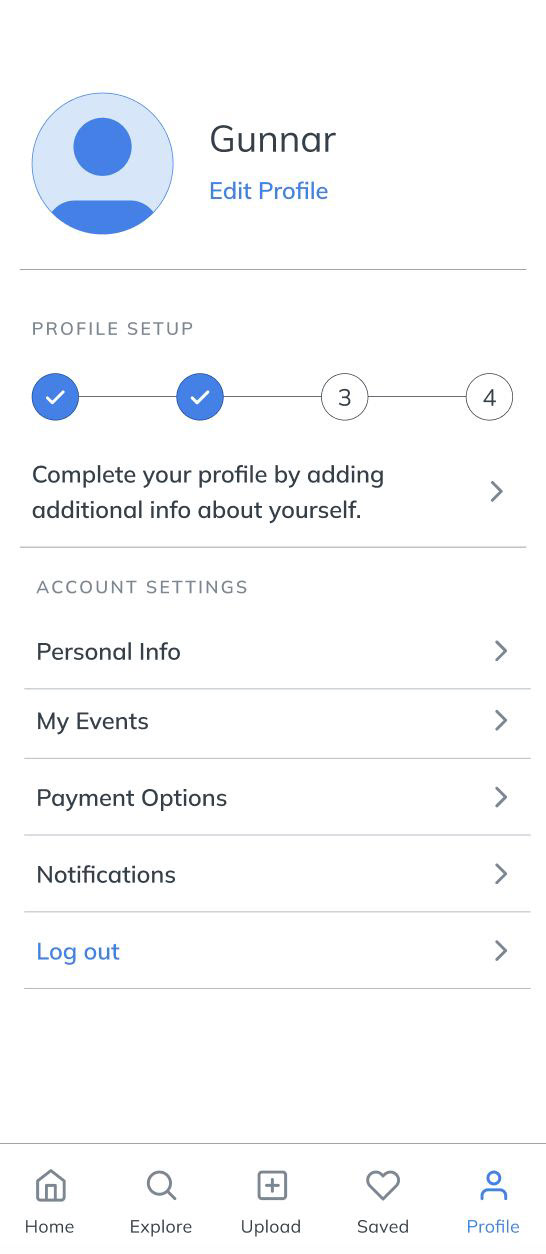Open Saved via heart icon

(383, 1186)
